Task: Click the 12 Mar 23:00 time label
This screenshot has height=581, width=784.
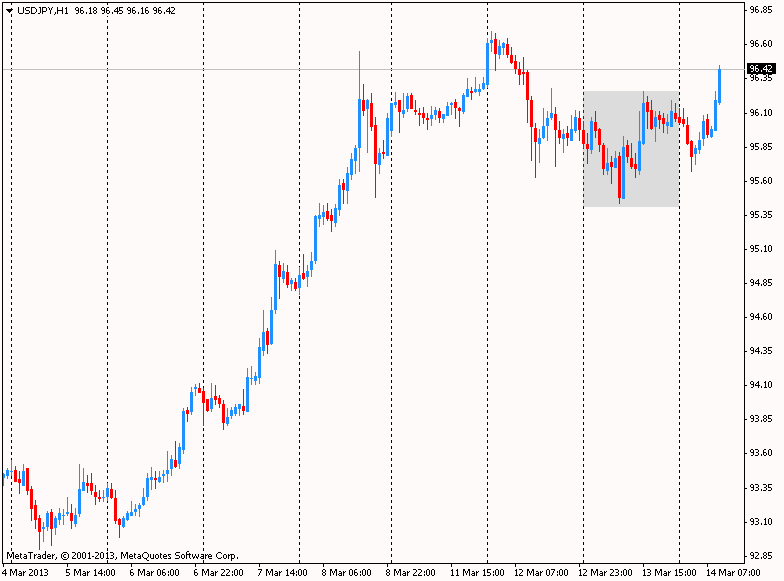Action: (x=605, y=572)
